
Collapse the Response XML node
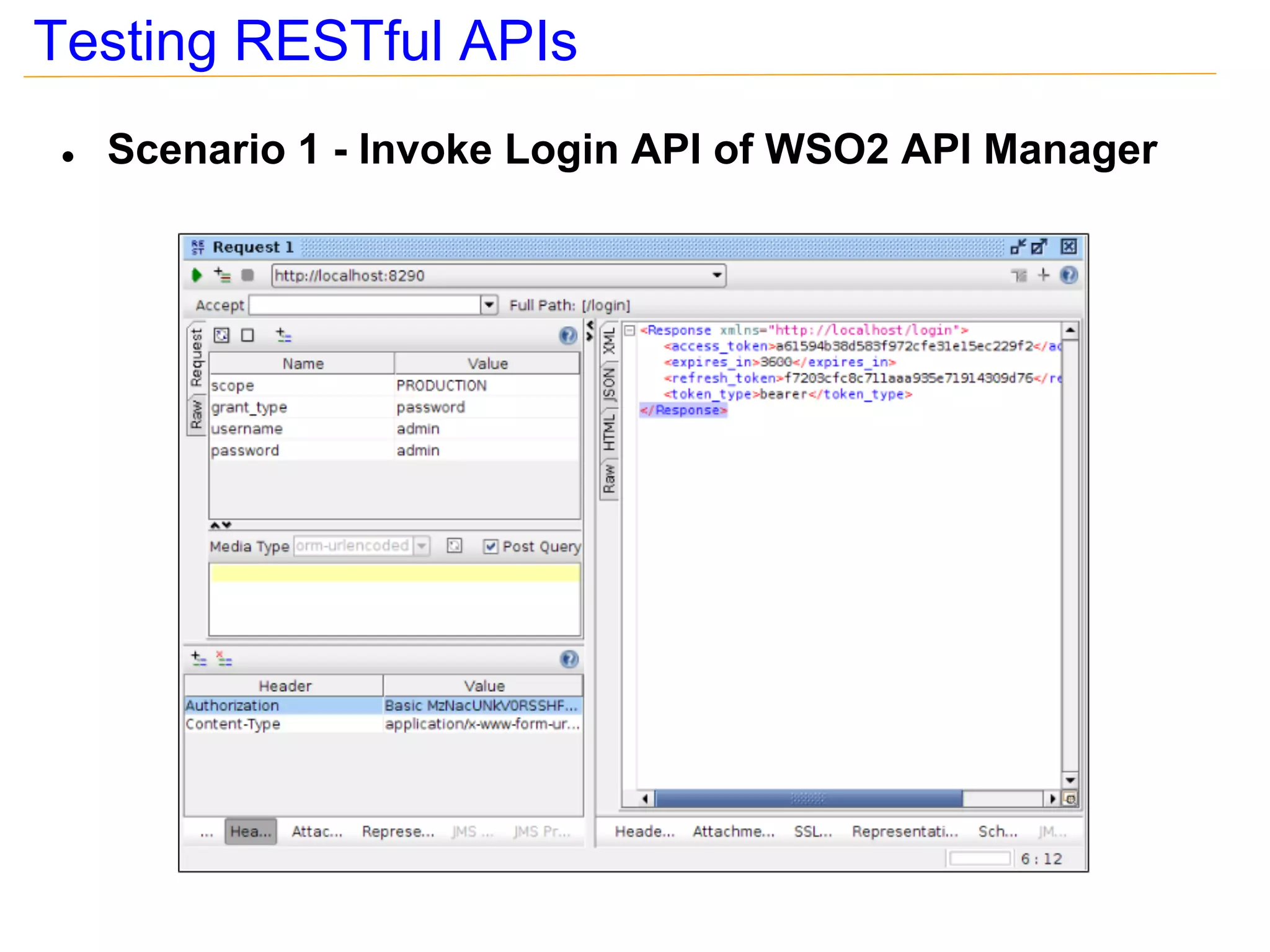[629, 330]
